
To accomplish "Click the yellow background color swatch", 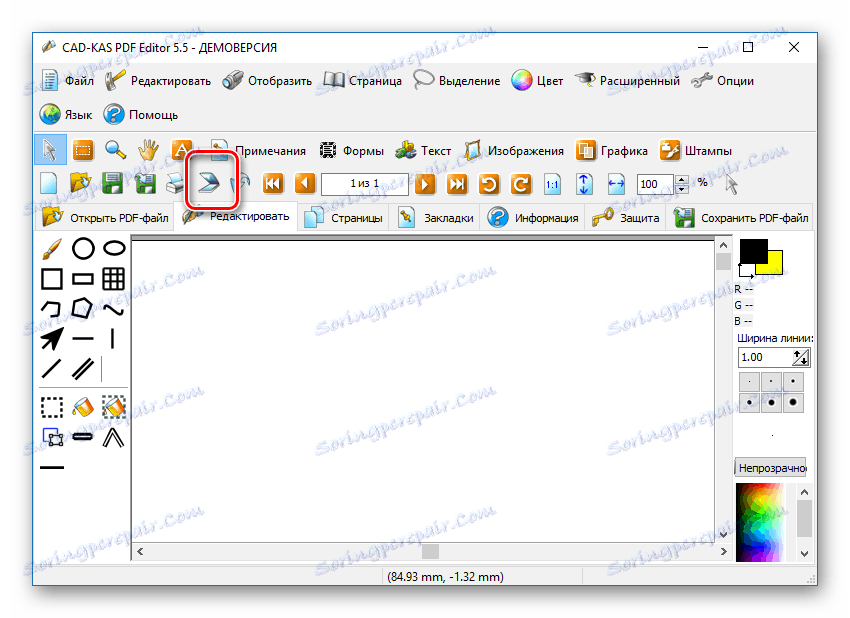I will click(775, 265).
